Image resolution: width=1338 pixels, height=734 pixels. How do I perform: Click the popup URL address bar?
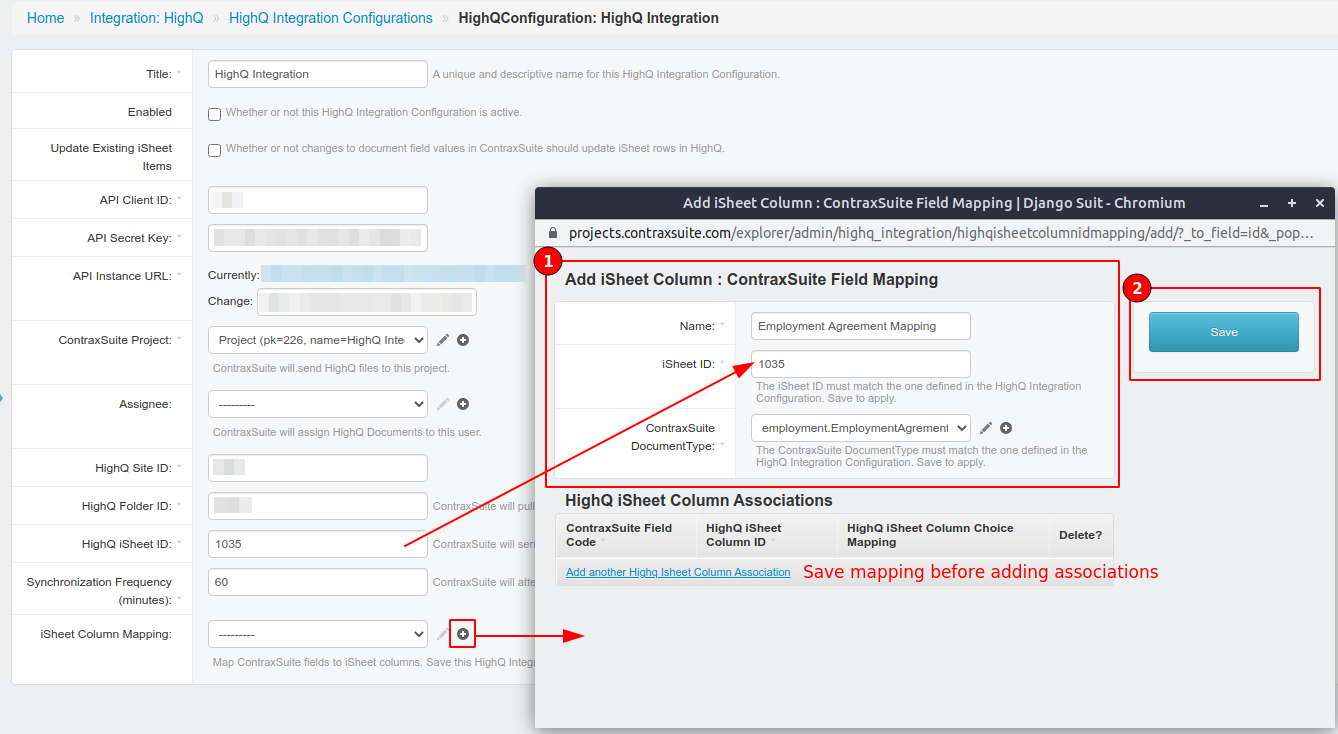tap(940, 233)
